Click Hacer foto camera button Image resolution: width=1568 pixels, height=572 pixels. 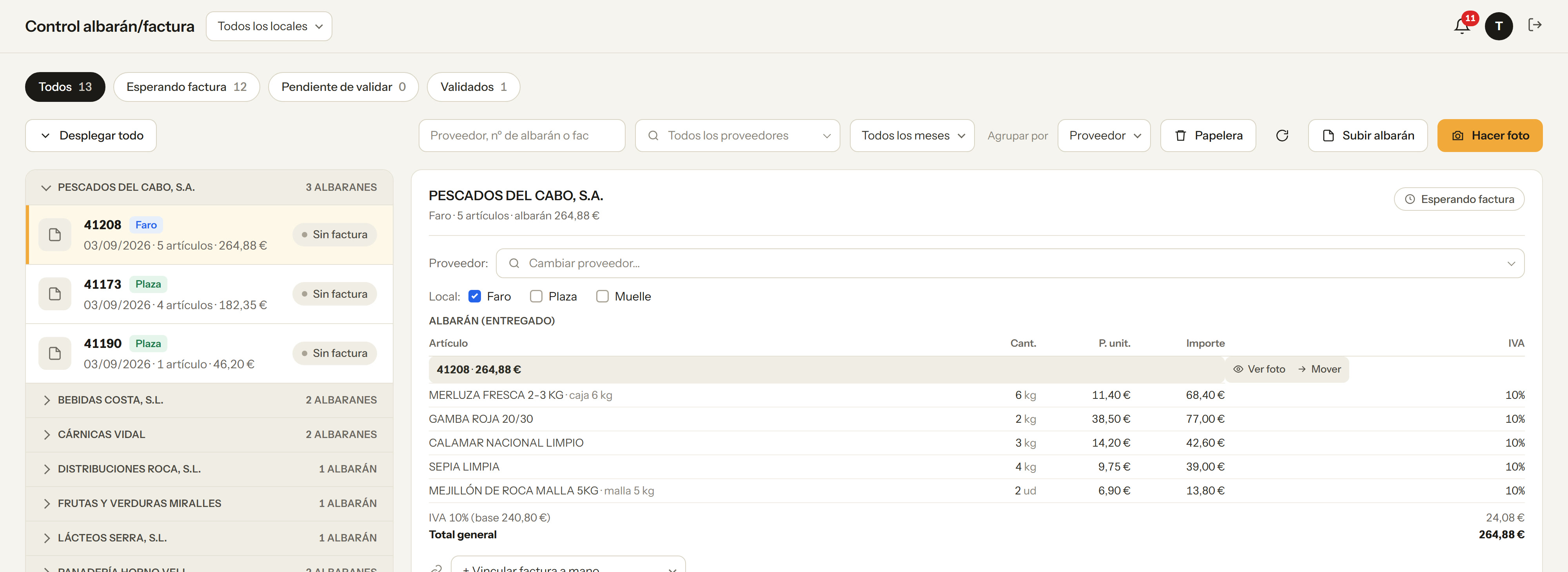[1490, 136]
